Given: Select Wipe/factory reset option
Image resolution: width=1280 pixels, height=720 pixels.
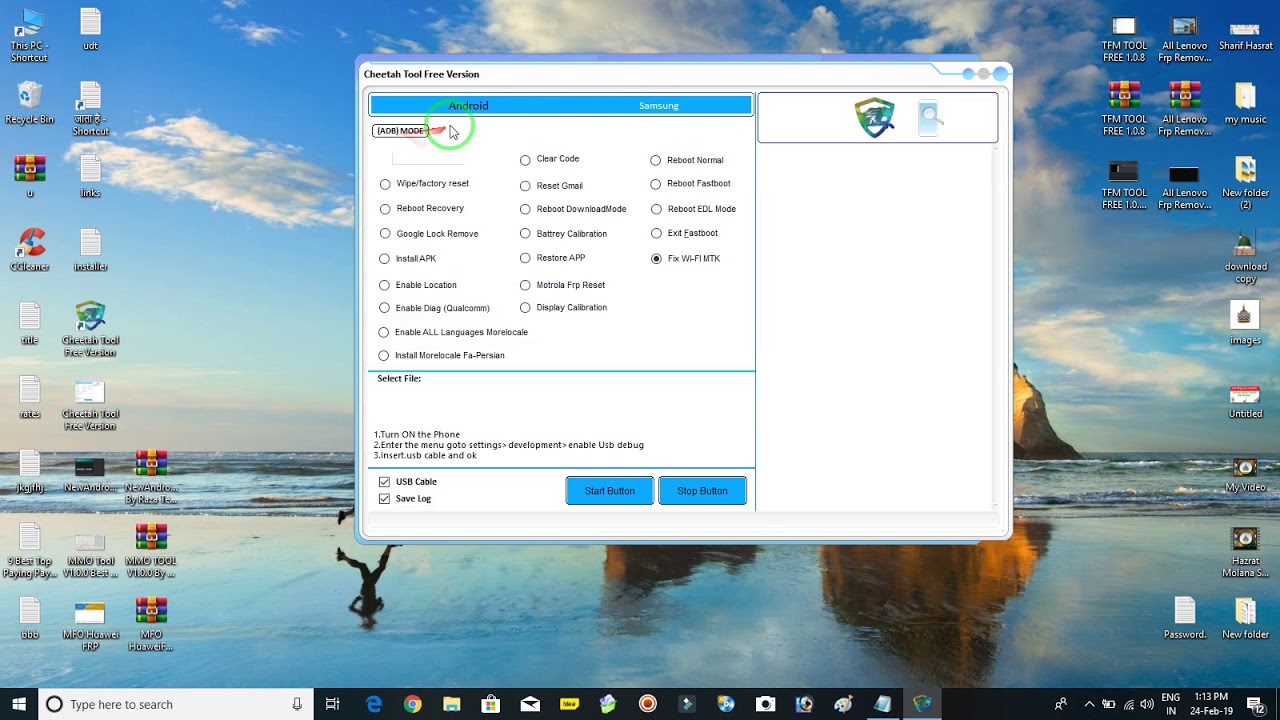Looking at the screenshot, I should pyautogui.click(x=385, y=184).
